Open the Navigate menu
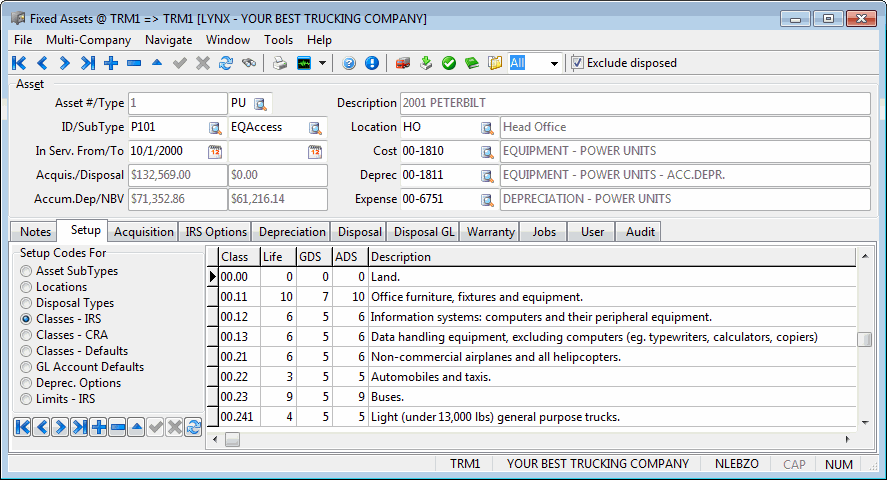This screenshot has width=887, height=480. 168,40
